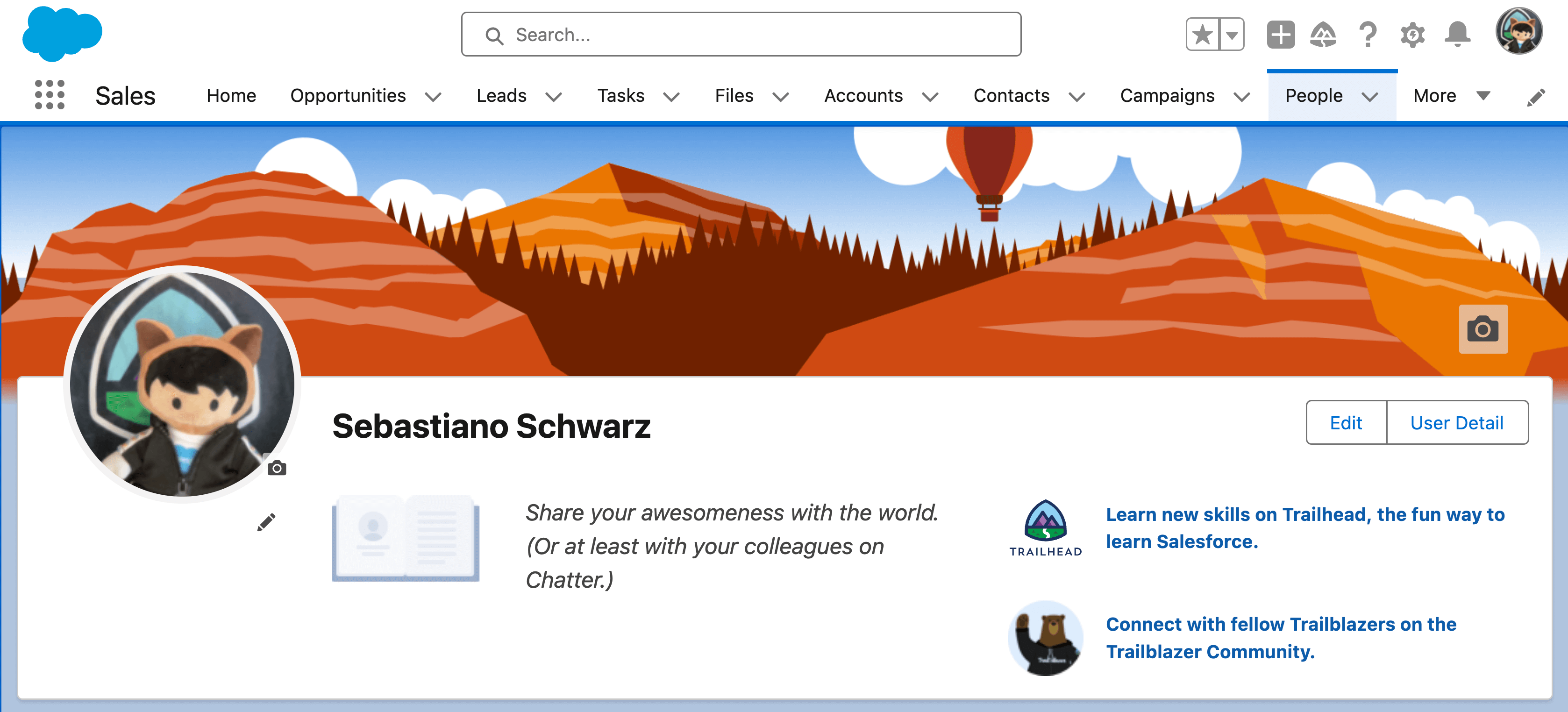The height and width of the screenshot is (712, 1568).
Task: Open the Opportunities tab
Action: click(348, 96)
